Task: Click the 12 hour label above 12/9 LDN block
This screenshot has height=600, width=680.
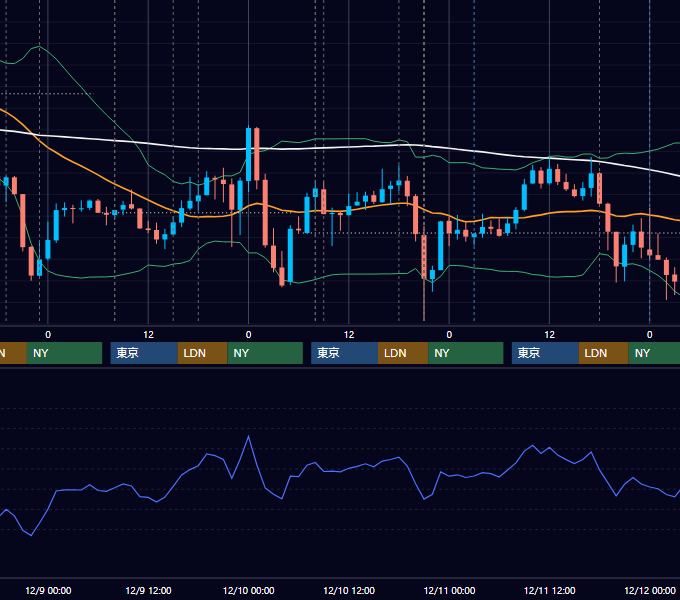Action: pos(148,335)
